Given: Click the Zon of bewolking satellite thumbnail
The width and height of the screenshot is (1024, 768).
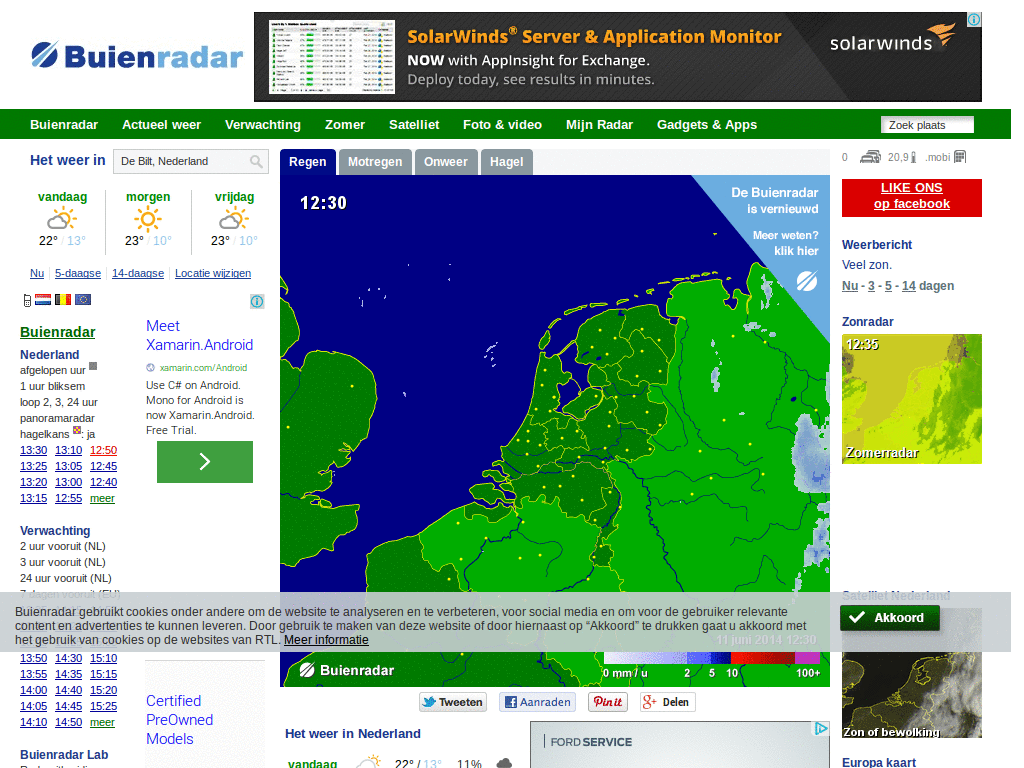Looking at the screenshot, I should coord(912,673).
